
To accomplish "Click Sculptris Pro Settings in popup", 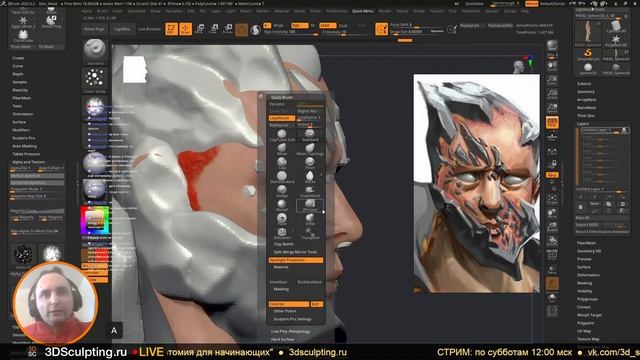I will pos(293,319).
